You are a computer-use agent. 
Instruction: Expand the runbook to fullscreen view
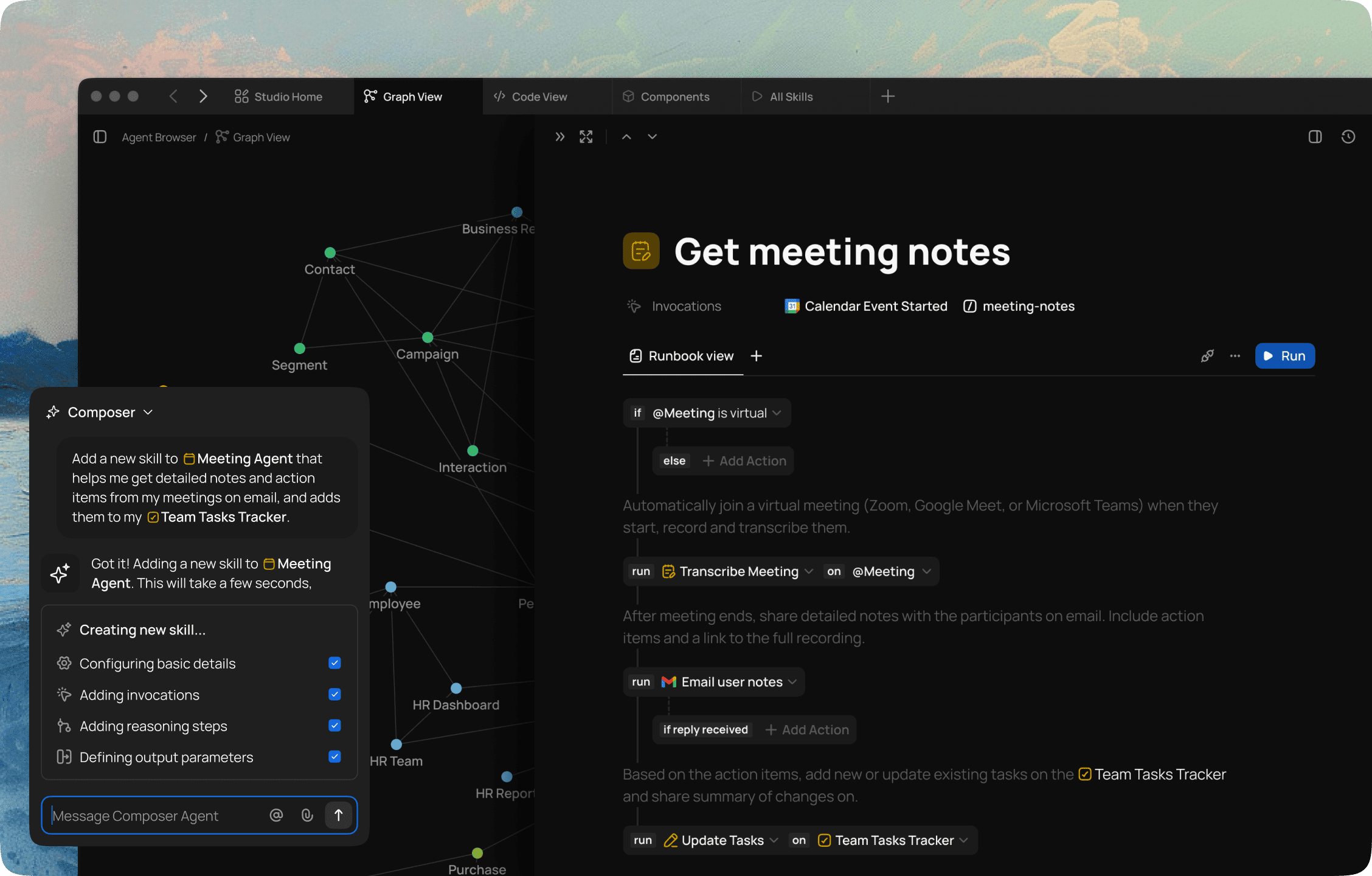point(586,136)
